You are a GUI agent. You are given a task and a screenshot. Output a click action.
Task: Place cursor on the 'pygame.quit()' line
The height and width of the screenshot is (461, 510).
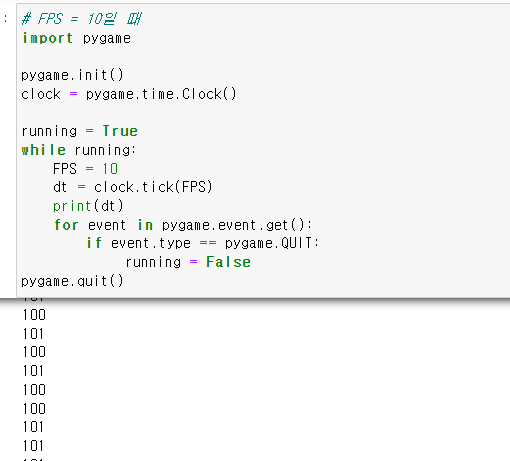72,281
